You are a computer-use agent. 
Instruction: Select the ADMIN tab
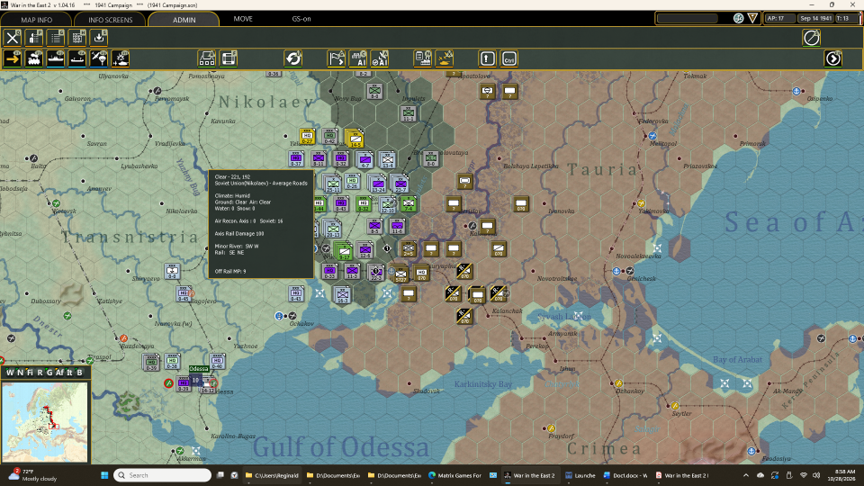pyautogui.click(x=184, y=20)
